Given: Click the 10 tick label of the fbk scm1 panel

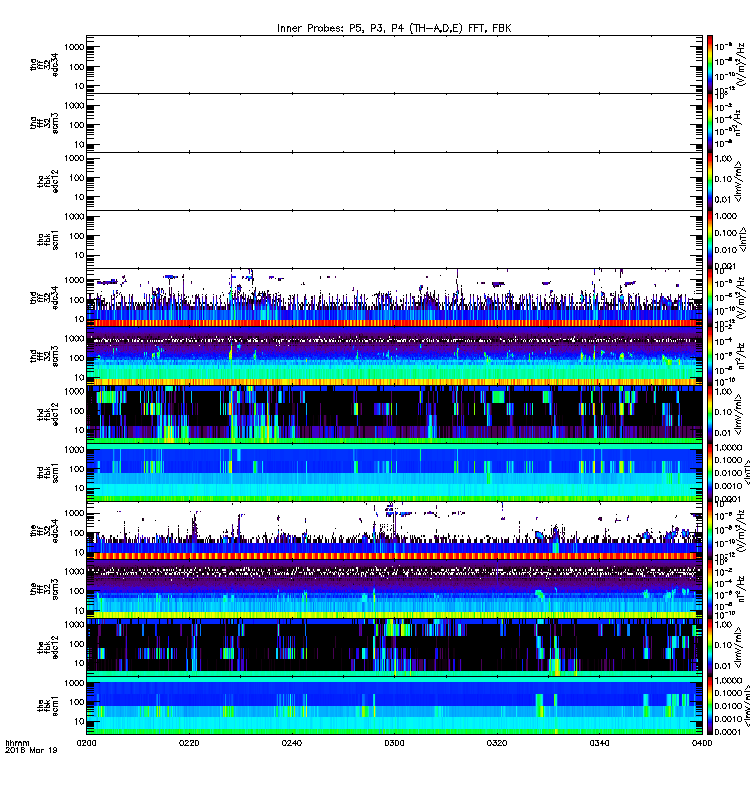Looking at the screenshot, I should click(x=79, y=721).
